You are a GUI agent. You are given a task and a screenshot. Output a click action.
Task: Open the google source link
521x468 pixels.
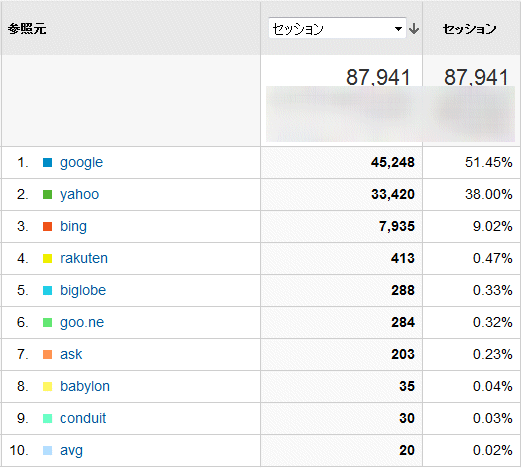point(81,163)
